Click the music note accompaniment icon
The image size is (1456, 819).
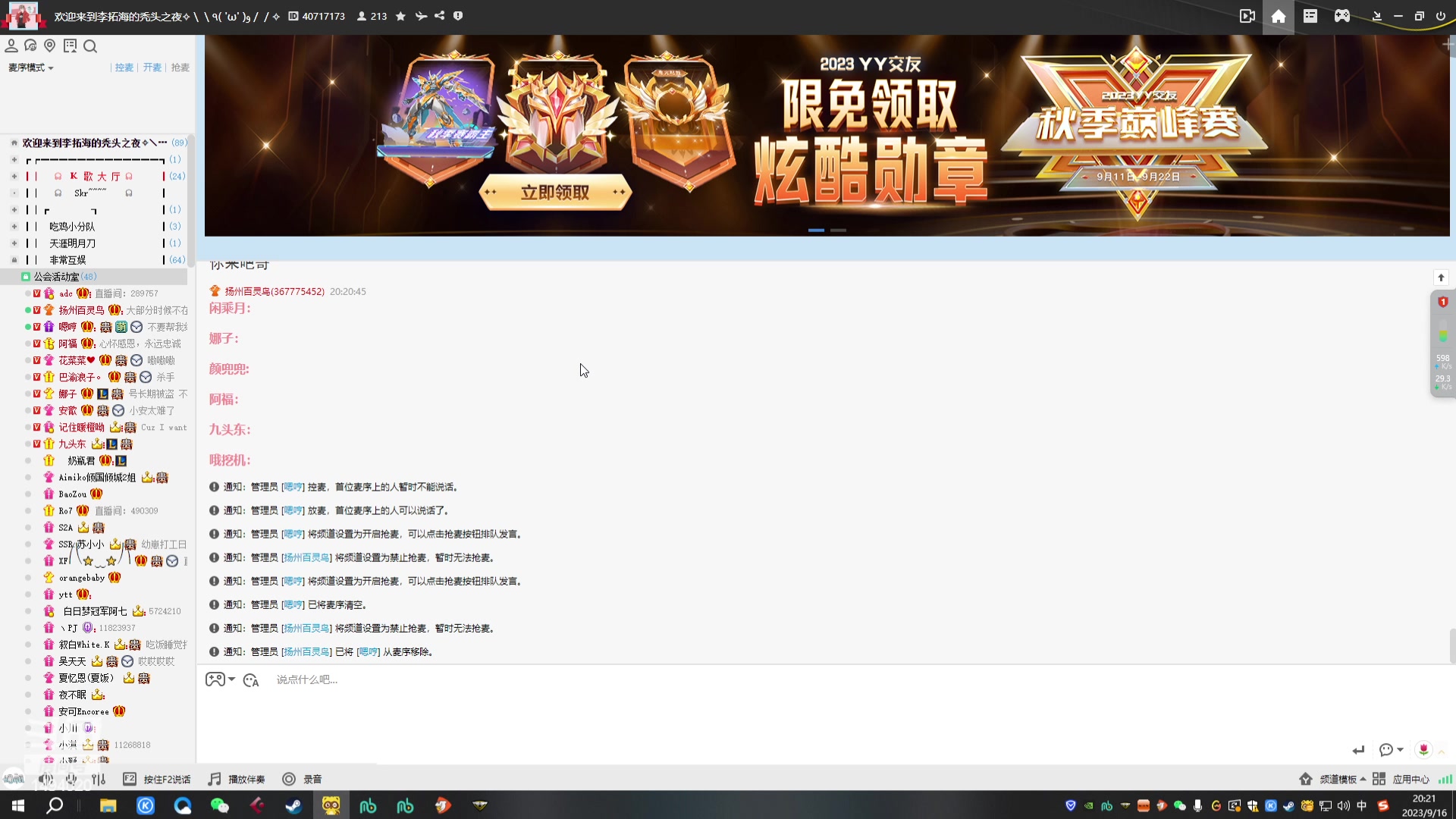(x=215, y=779)
